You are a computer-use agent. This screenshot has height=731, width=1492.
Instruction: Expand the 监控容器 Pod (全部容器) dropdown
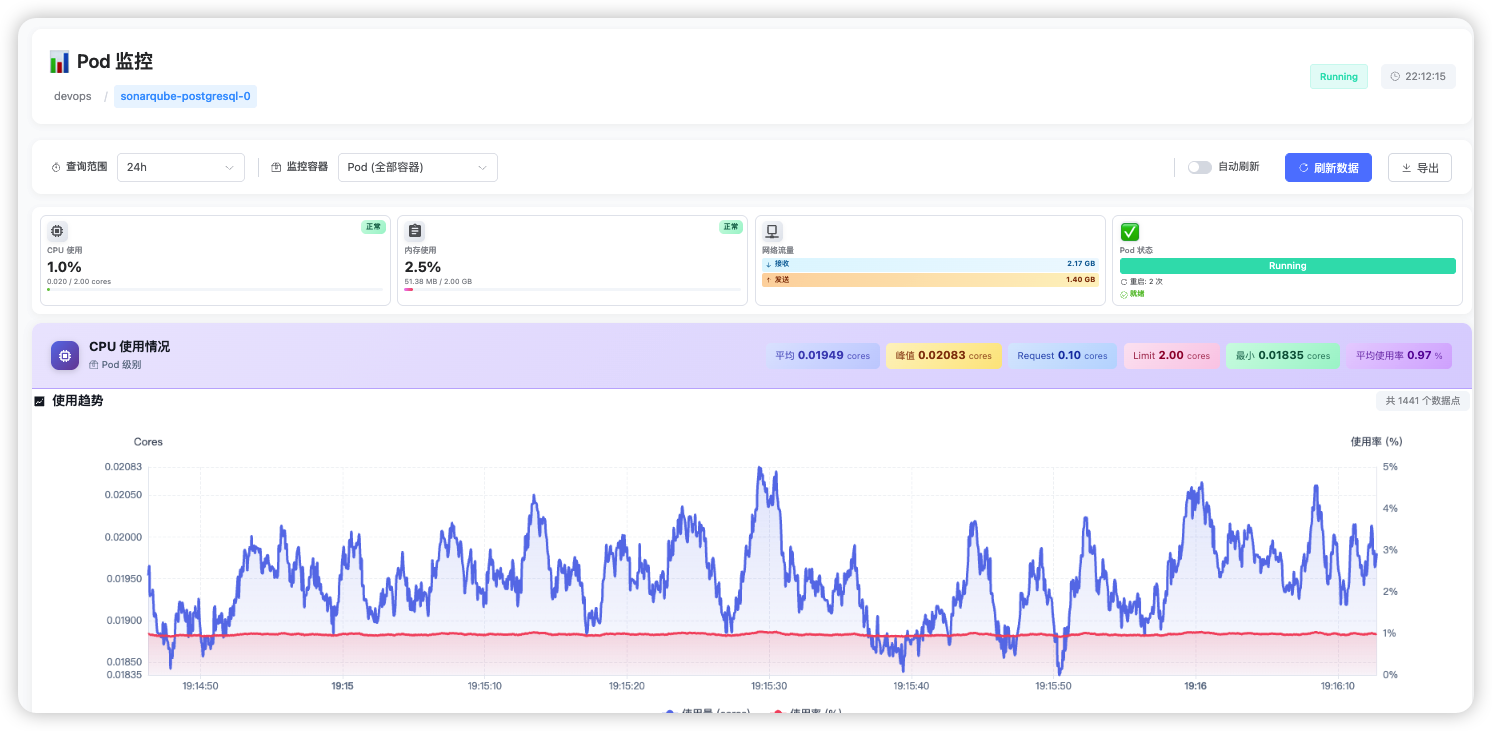pyautogui.click(x=417, y=167)
